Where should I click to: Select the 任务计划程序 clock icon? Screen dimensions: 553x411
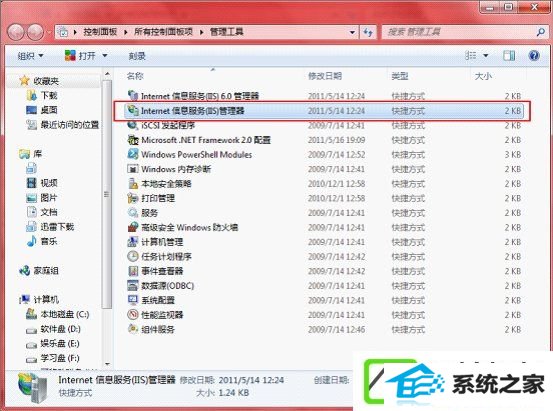pos(133,256)
